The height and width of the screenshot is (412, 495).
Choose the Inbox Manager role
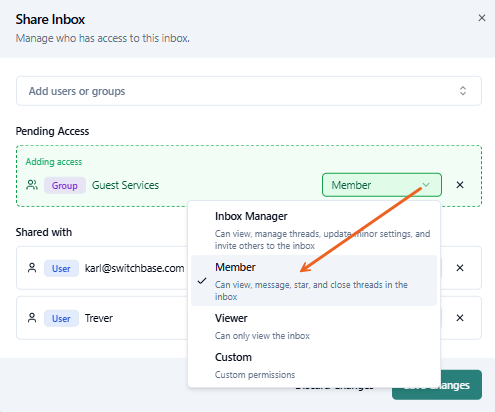(314, 230)
